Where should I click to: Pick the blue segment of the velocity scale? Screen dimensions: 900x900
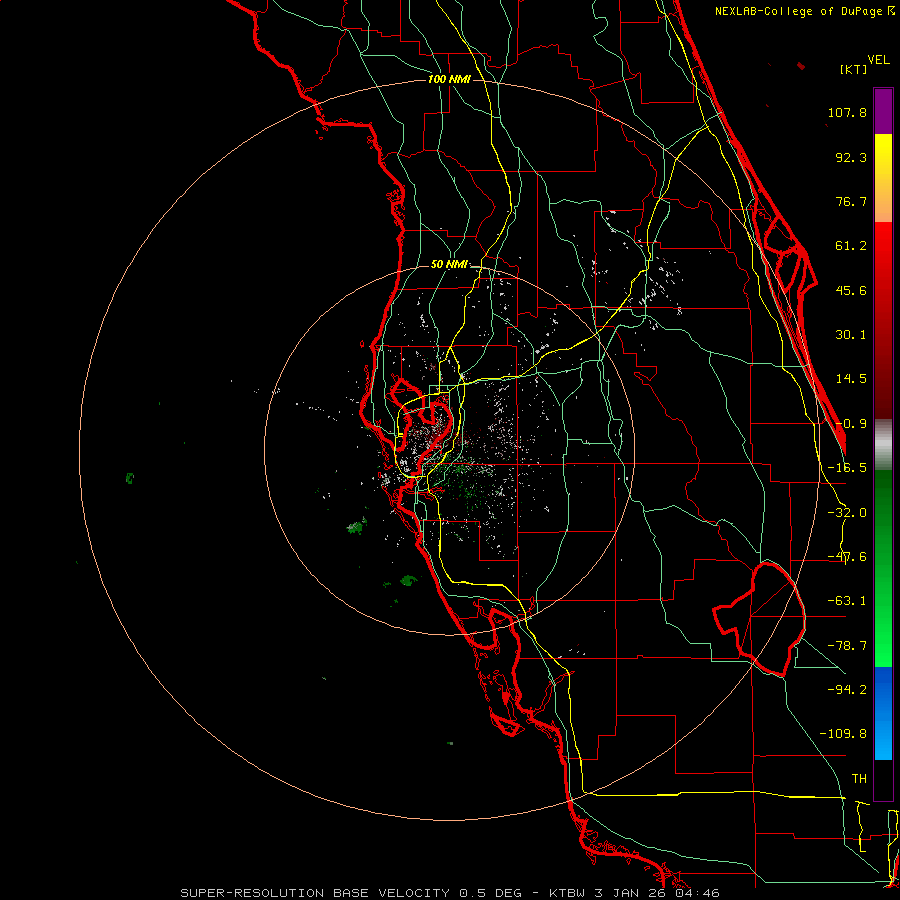point(883,713)
